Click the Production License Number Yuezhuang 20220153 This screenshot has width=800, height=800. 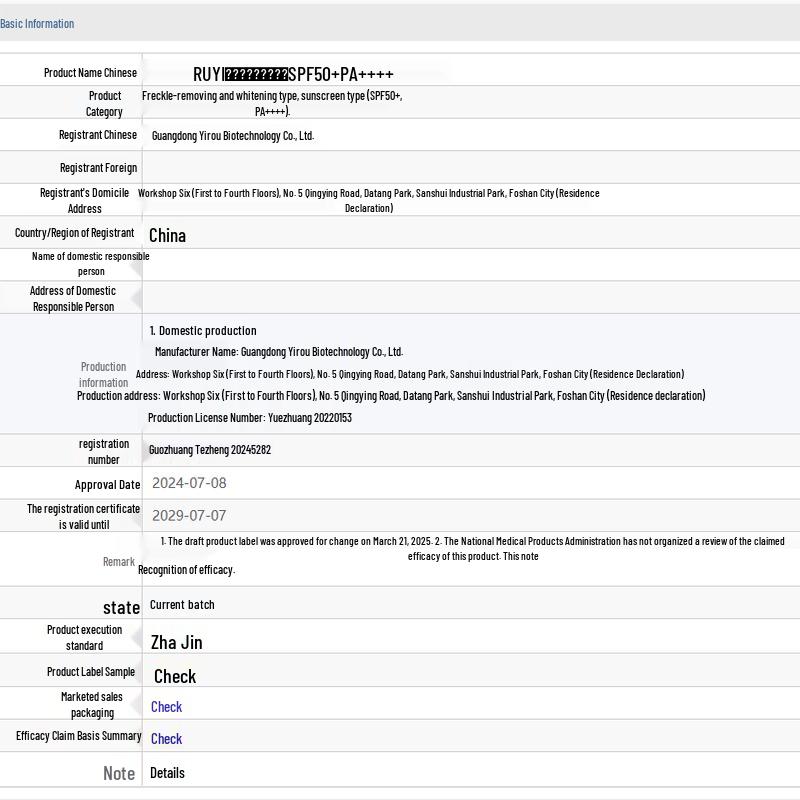pyautogui.click(x=250, y=418)
